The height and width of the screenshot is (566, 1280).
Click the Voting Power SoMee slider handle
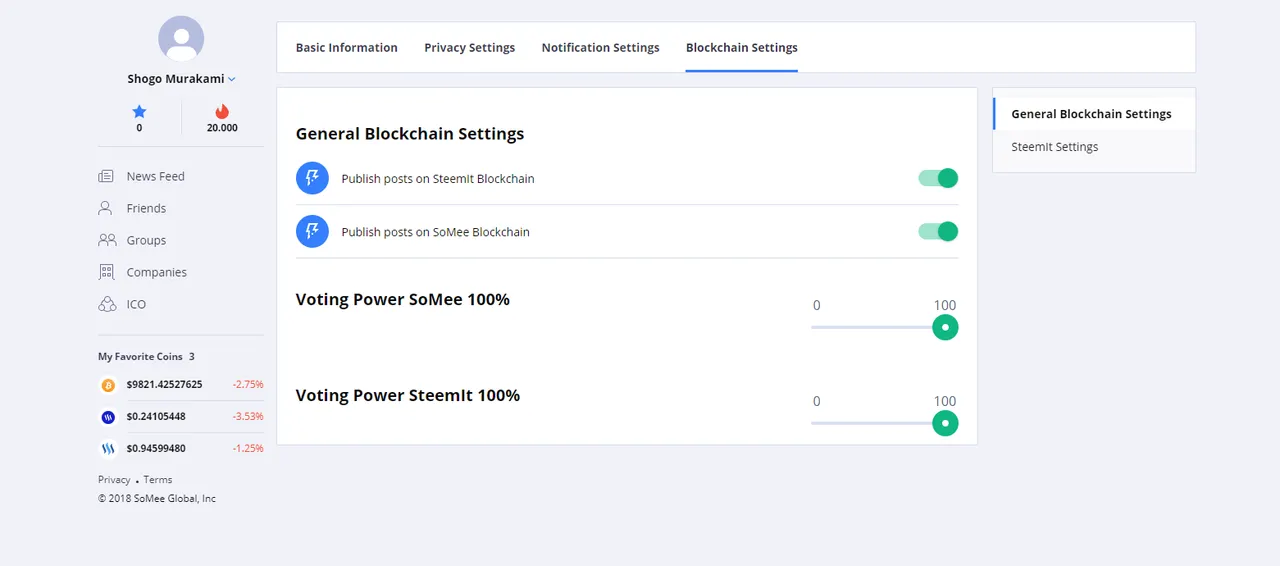[x=945, y=327]
